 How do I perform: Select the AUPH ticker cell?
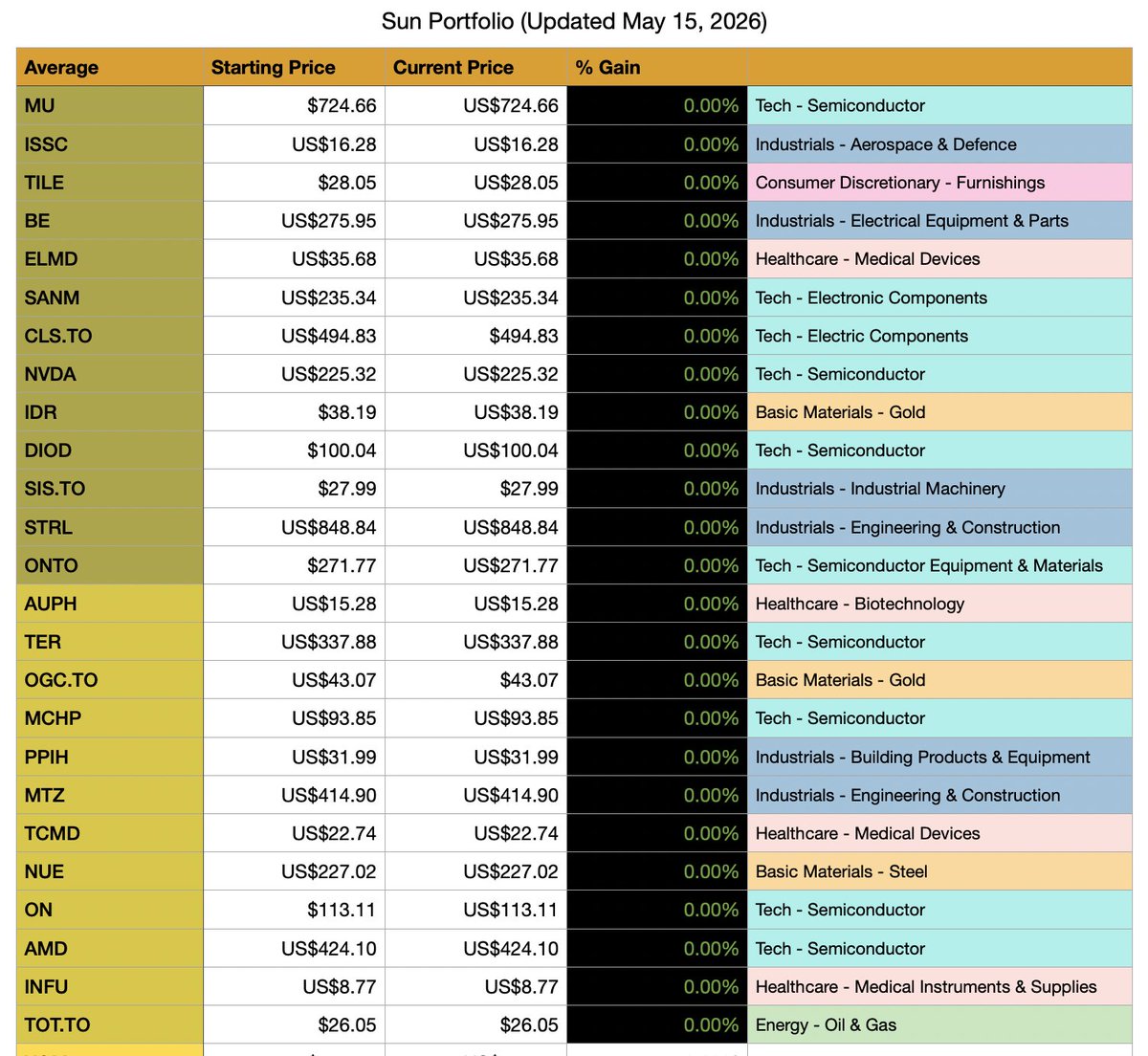[110, 604]
